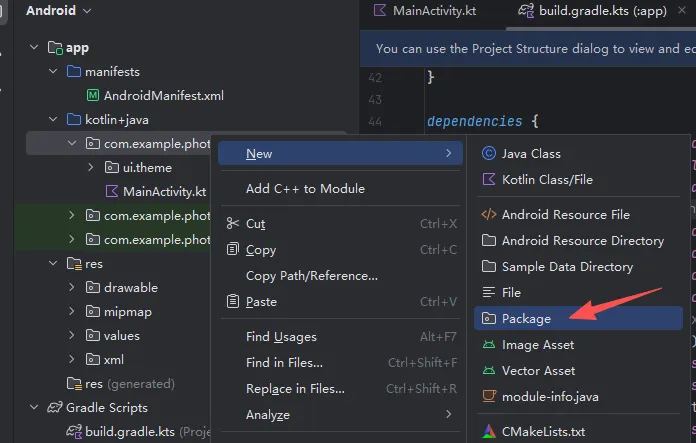
Task: Select the MainActivity.kt Kotlin file icon in the tree
Action: [112, 191]
